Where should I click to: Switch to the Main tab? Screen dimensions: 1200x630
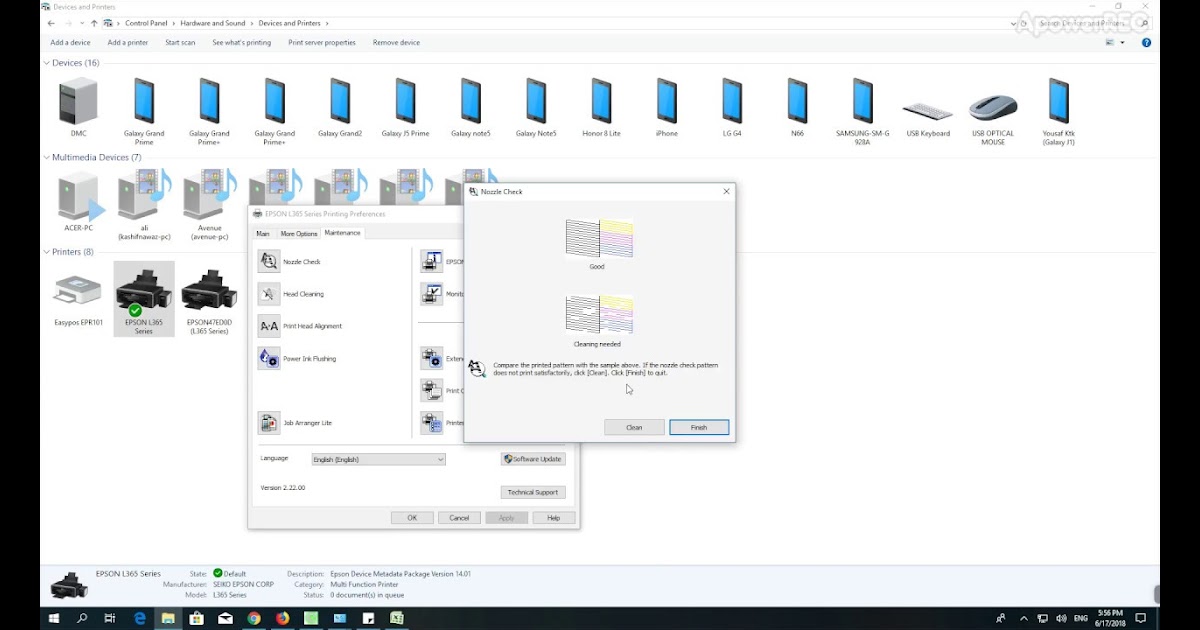click(x=263, y=233)
